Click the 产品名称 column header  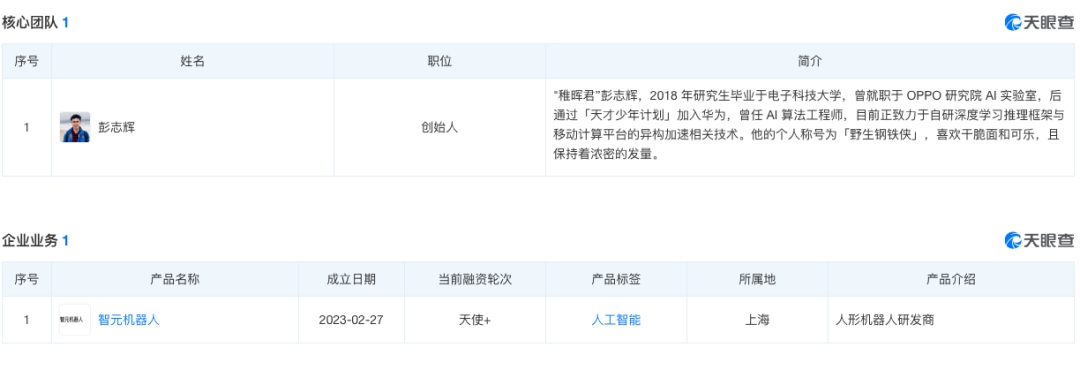[x=175, y=279]
